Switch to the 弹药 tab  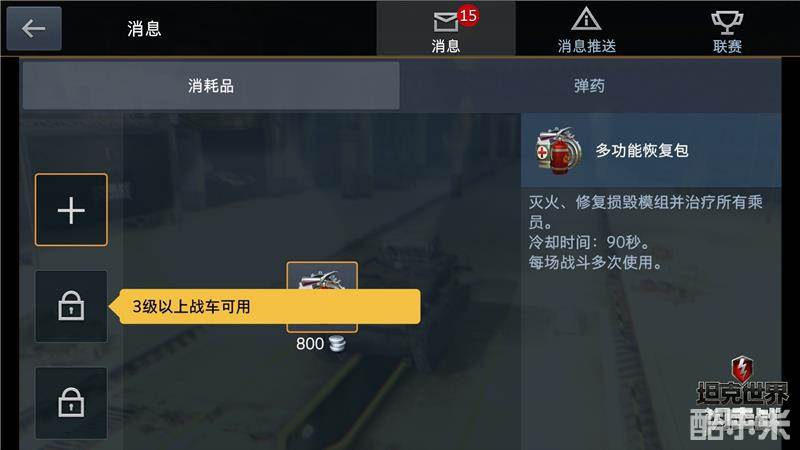pos(590,86)
